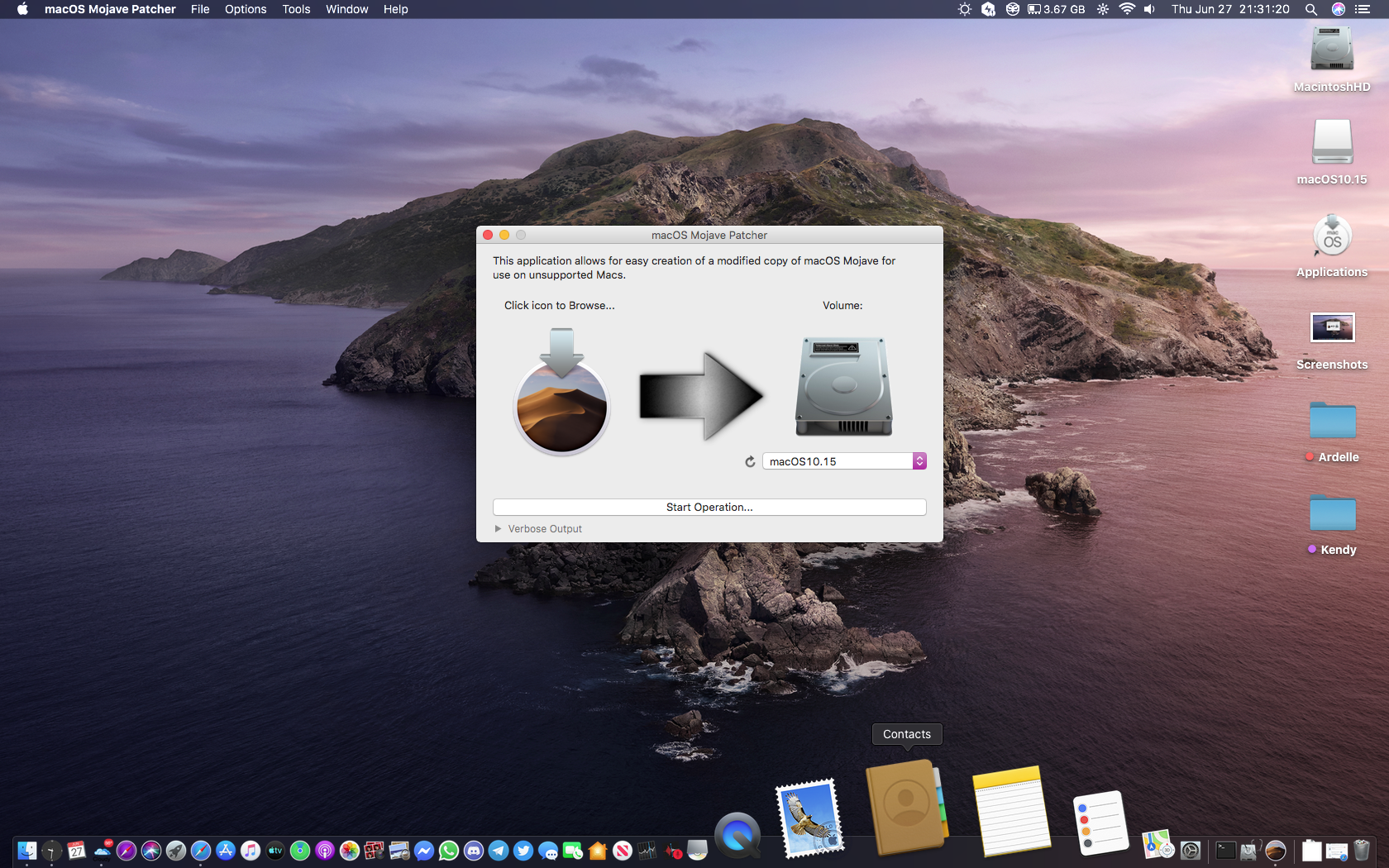Open Terminal from the Dock
The width and height of the screenshot is (1389, 868).
[1225, 850]
